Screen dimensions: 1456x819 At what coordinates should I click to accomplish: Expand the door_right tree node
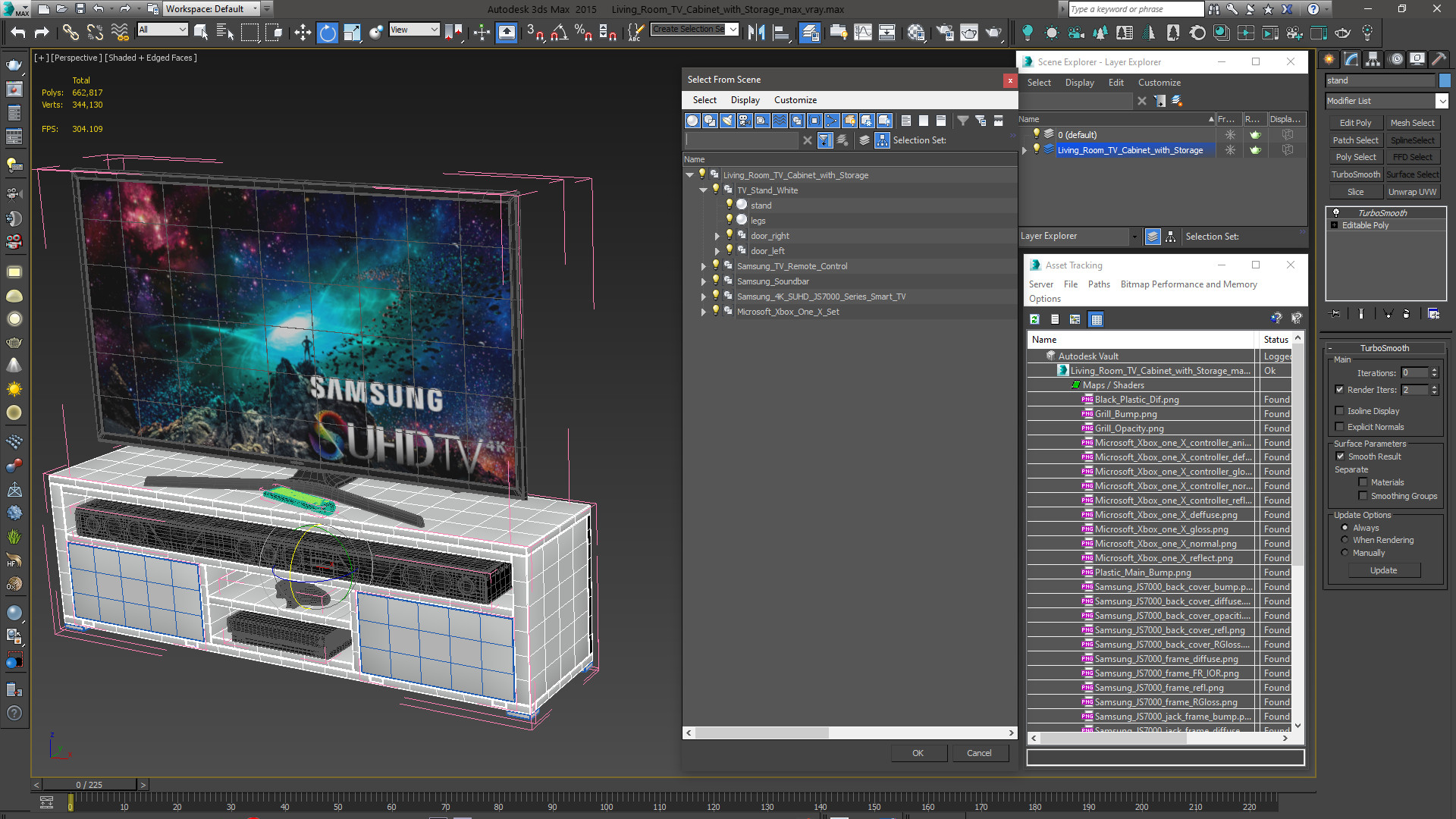point(717,236)
